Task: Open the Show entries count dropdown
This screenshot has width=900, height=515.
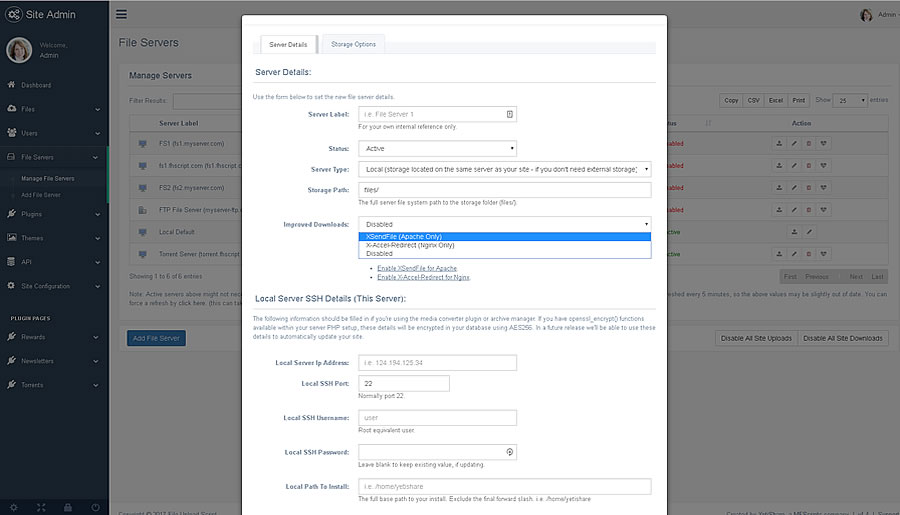Action: (850, 100)
